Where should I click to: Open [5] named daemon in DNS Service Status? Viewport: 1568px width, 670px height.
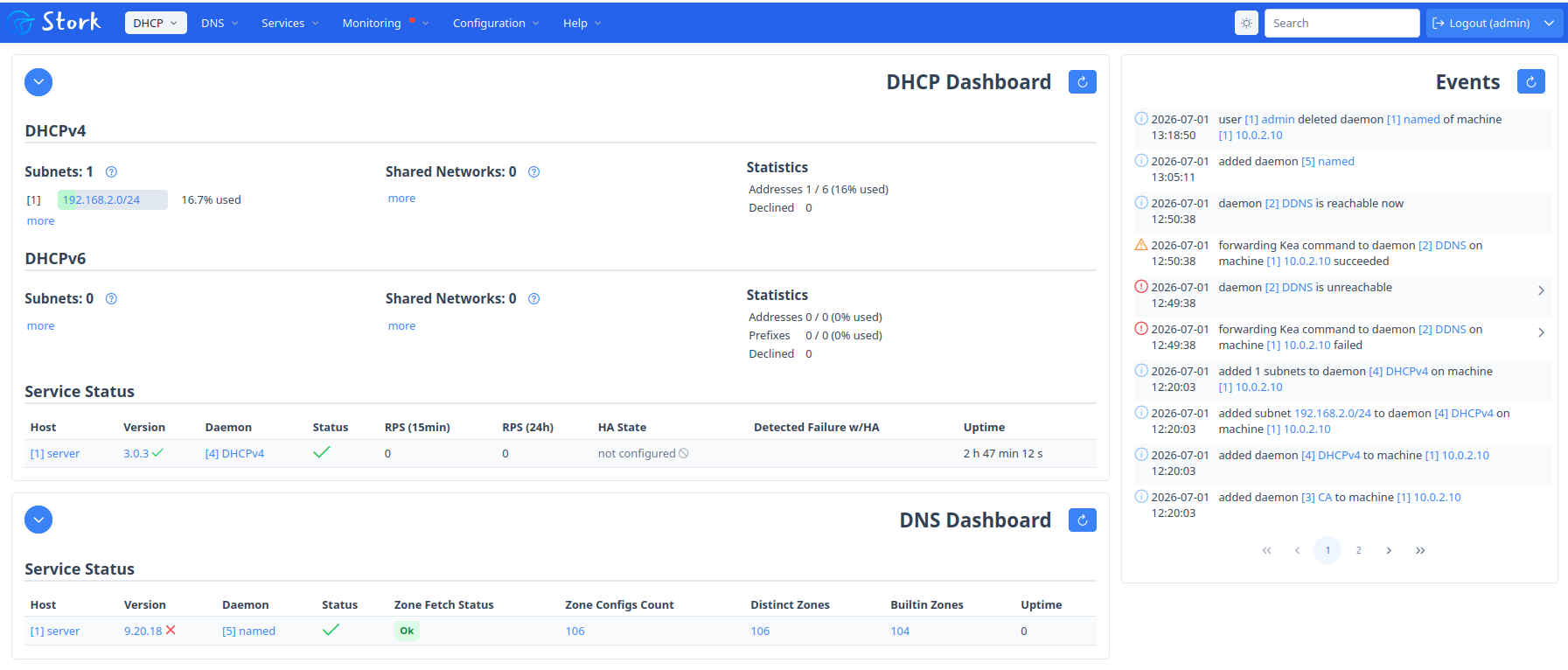pyautogui.click(x=248, y=632)
